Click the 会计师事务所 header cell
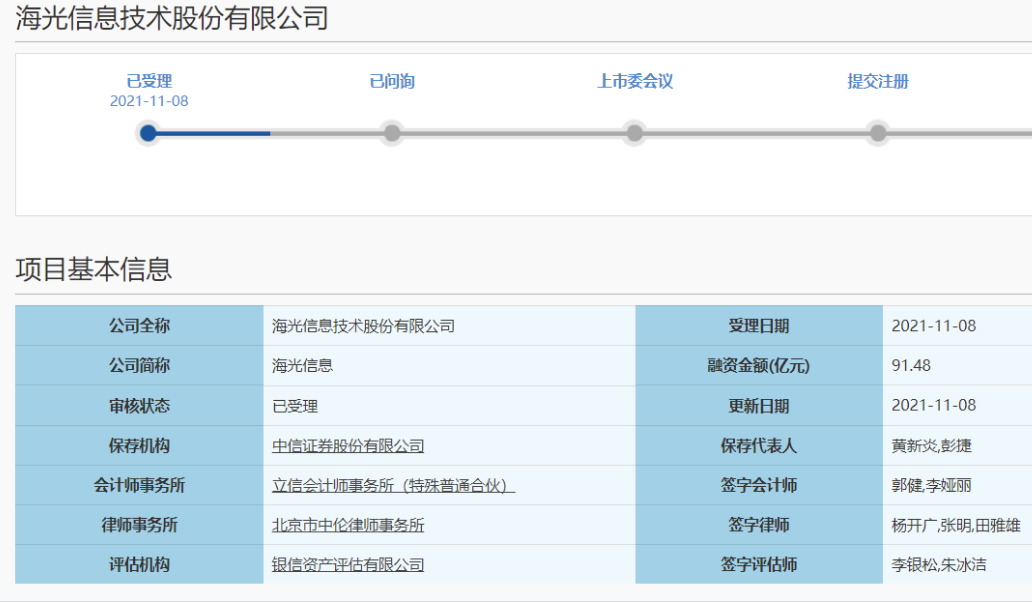 (140, 486)
